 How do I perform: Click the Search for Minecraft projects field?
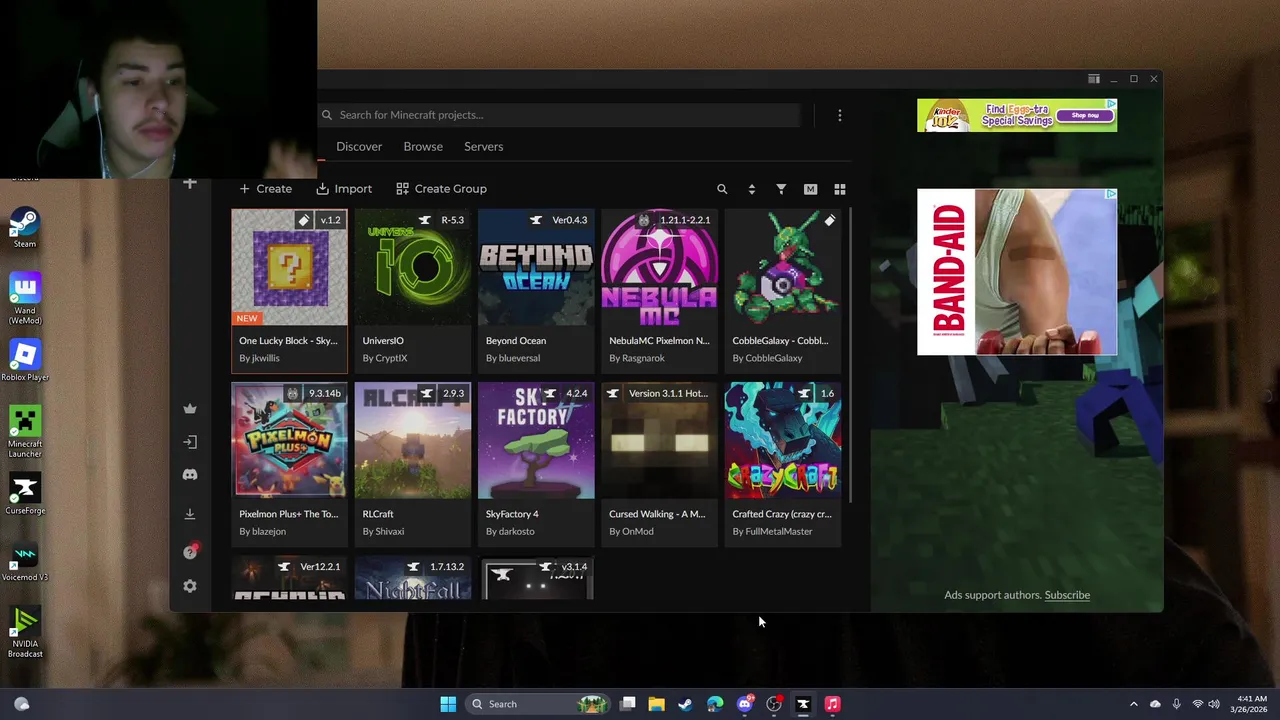560,115
